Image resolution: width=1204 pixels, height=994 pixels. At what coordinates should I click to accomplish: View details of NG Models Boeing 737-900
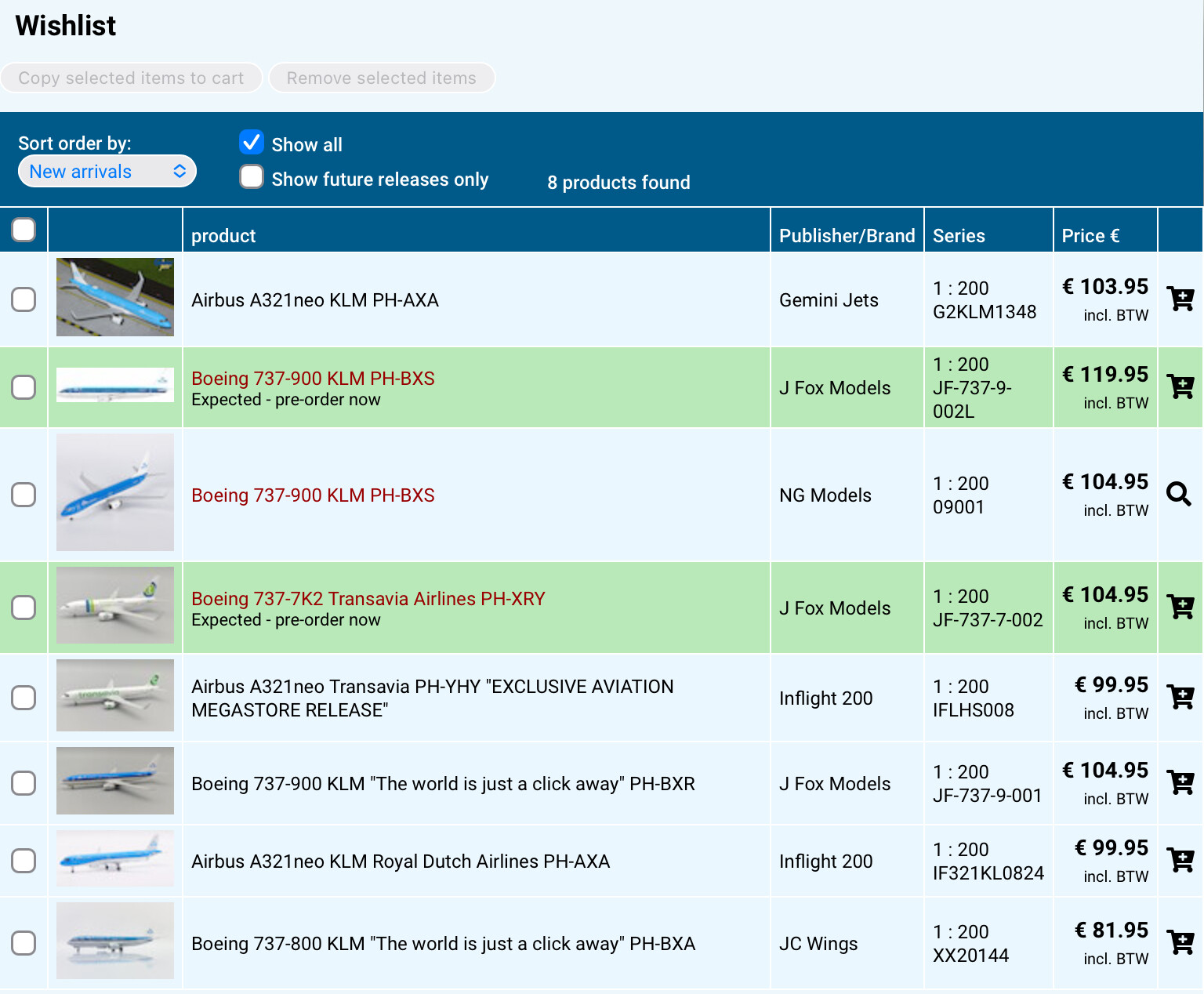click(x=1179, y=494)
